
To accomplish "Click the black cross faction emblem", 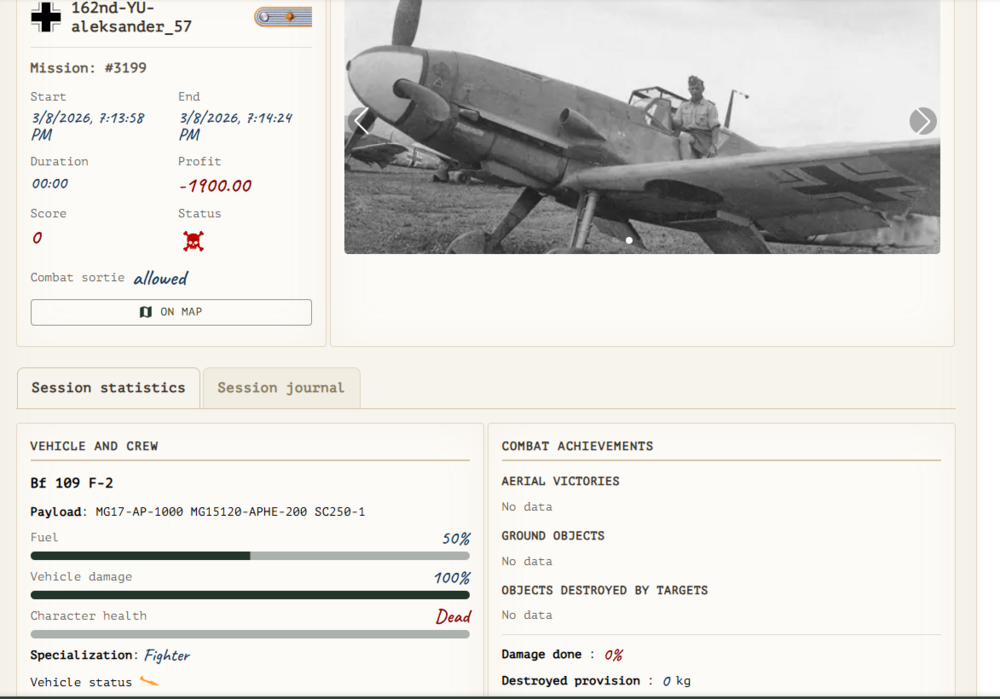I will click(x=45, y=17).
